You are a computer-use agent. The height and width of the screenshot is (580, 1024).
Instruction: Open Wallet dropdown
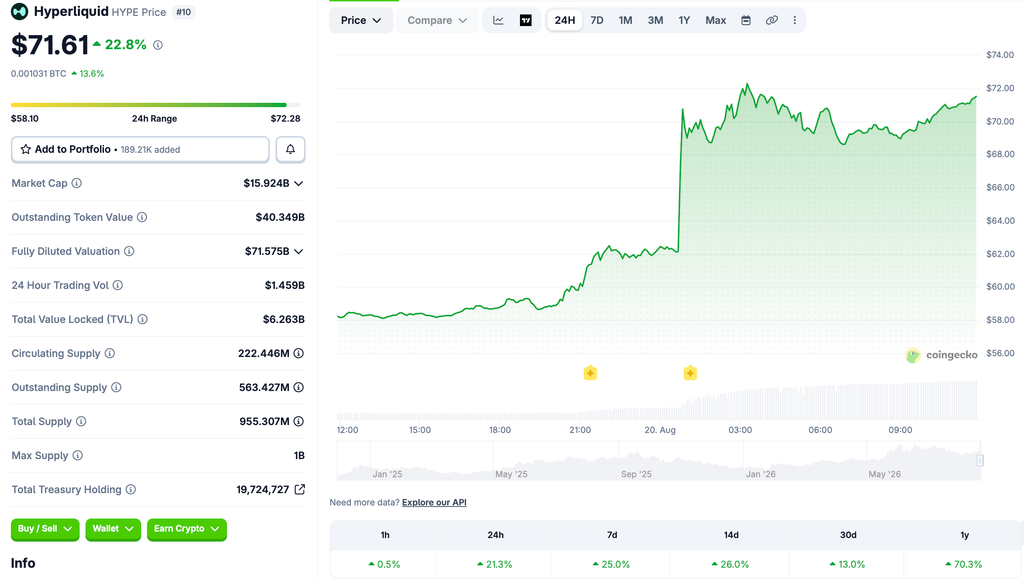tap(113, 529)
